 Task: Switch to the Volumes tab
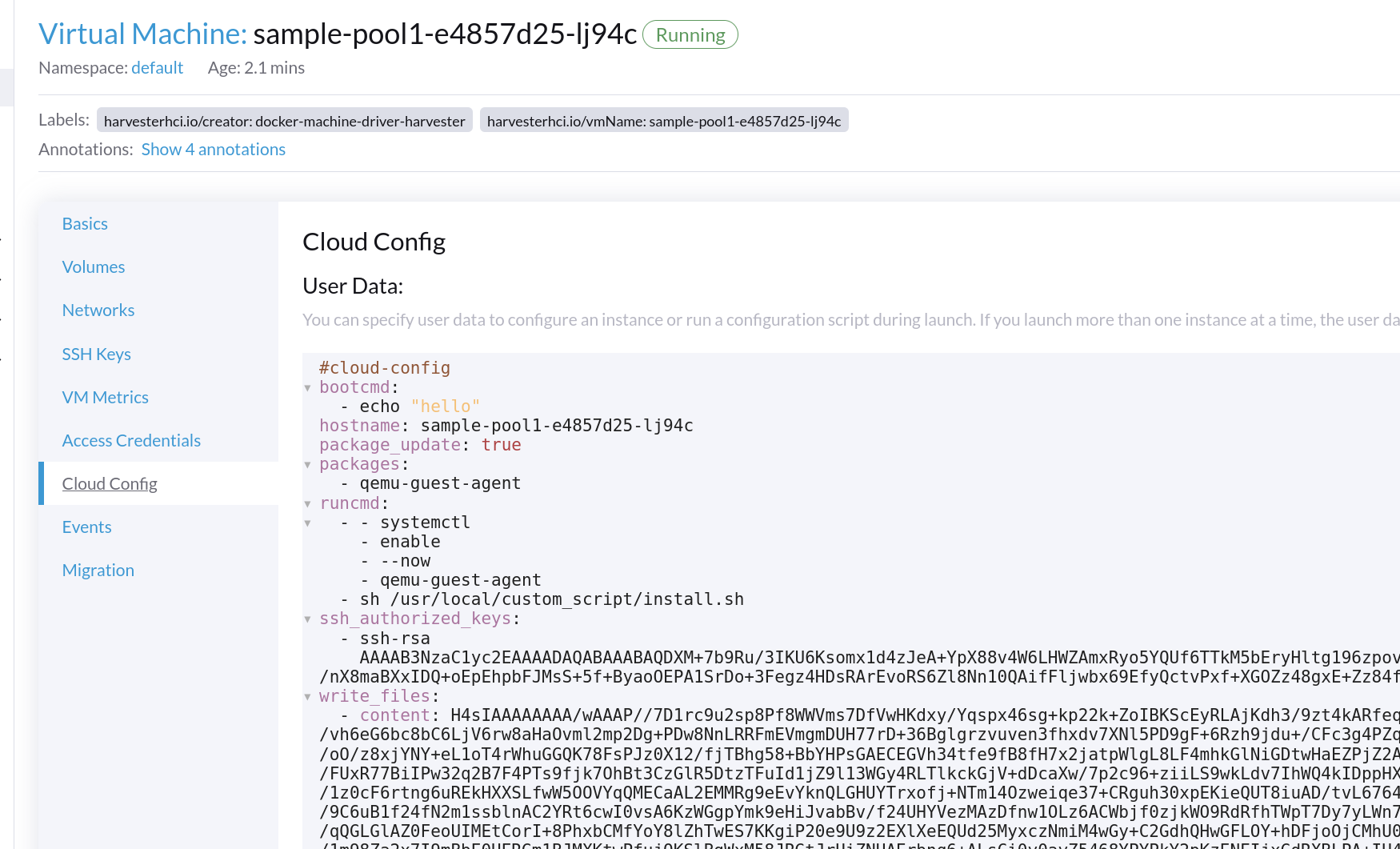94,266
